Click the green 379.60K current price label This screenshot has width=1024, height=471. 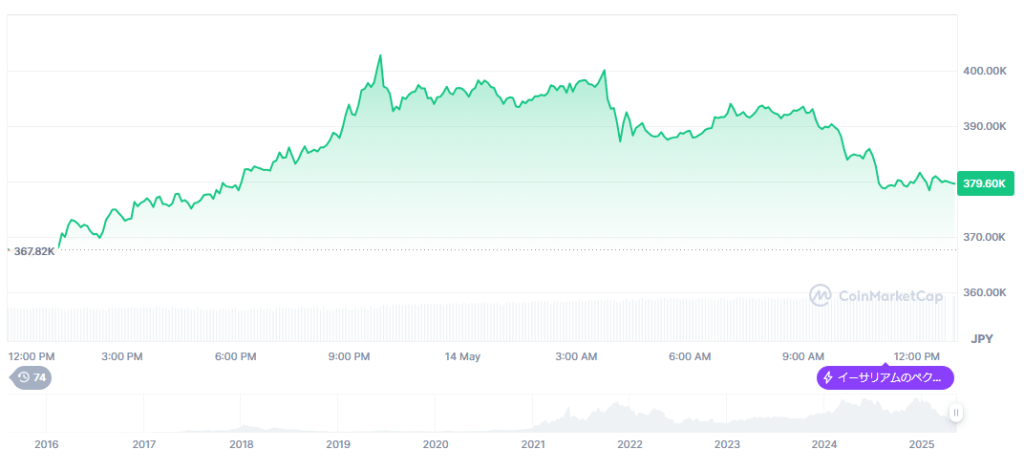pyautogui.click(x=984, y=183)
